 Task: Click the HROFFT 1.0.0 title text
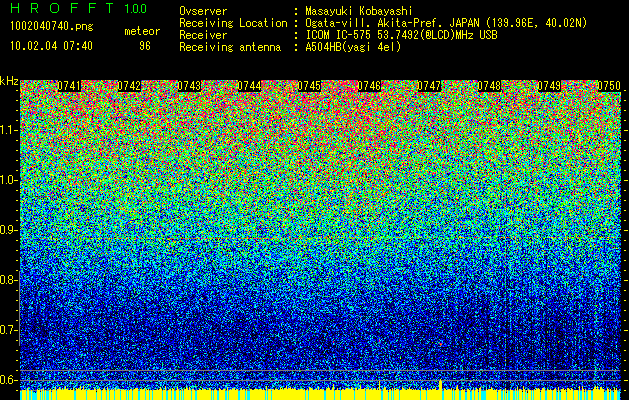coord(79,8)
